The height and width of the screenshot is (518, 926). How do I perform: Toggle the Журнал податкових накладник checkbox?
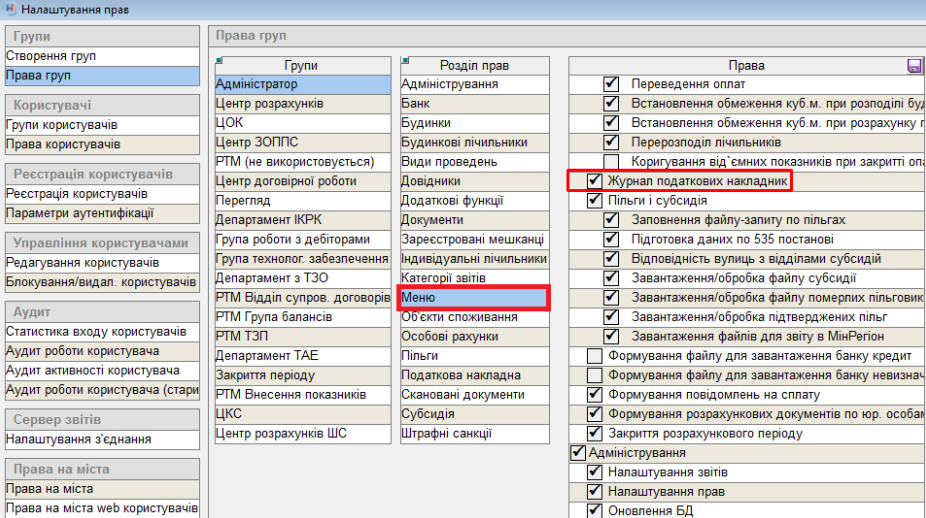594,181
